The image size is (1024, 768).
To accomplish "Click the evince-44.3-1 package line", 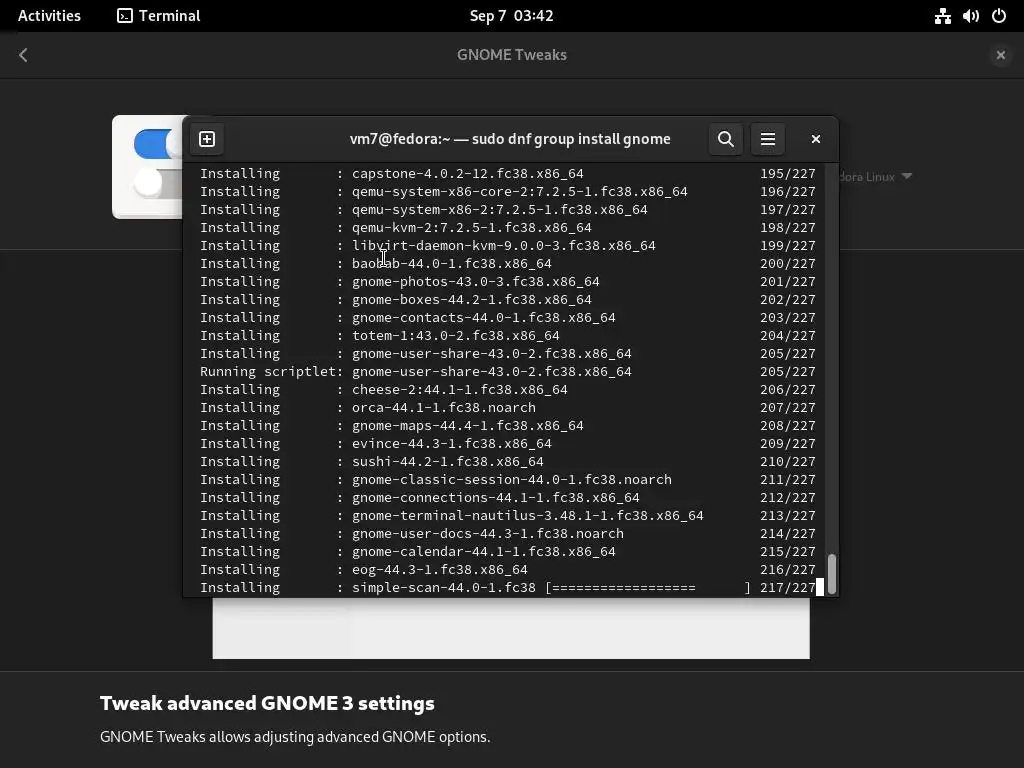I will coord(507,443).
